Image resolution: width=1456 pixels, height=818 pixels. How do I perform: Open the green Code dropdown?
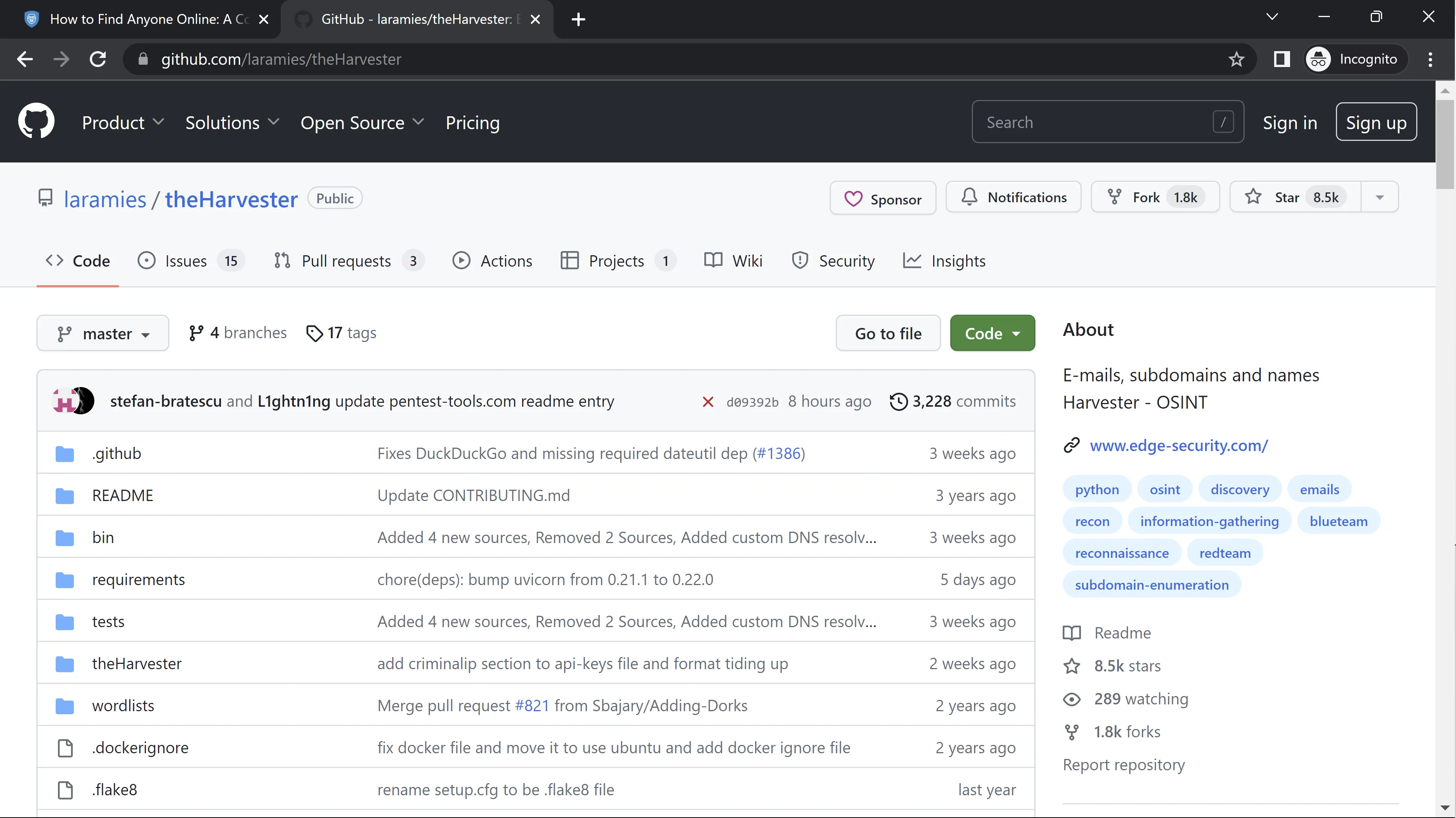coord(992,334)
